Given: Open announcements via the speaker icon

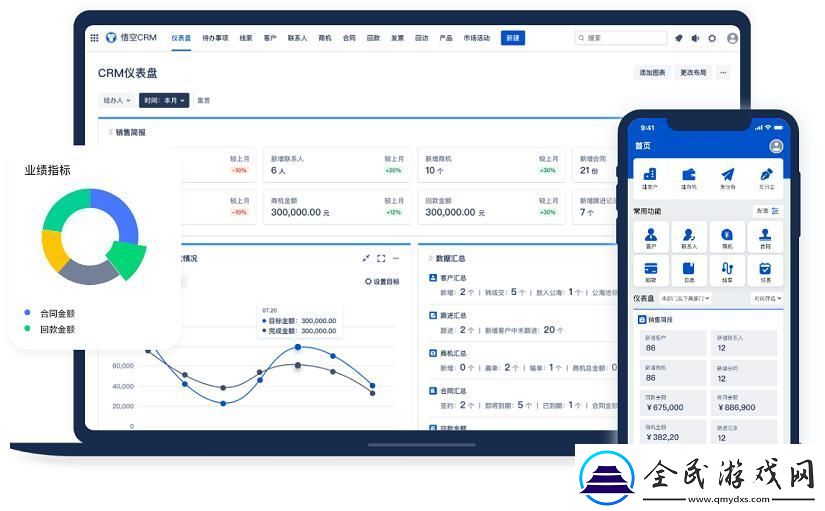Looking at the screenshot, I should 695,38.
